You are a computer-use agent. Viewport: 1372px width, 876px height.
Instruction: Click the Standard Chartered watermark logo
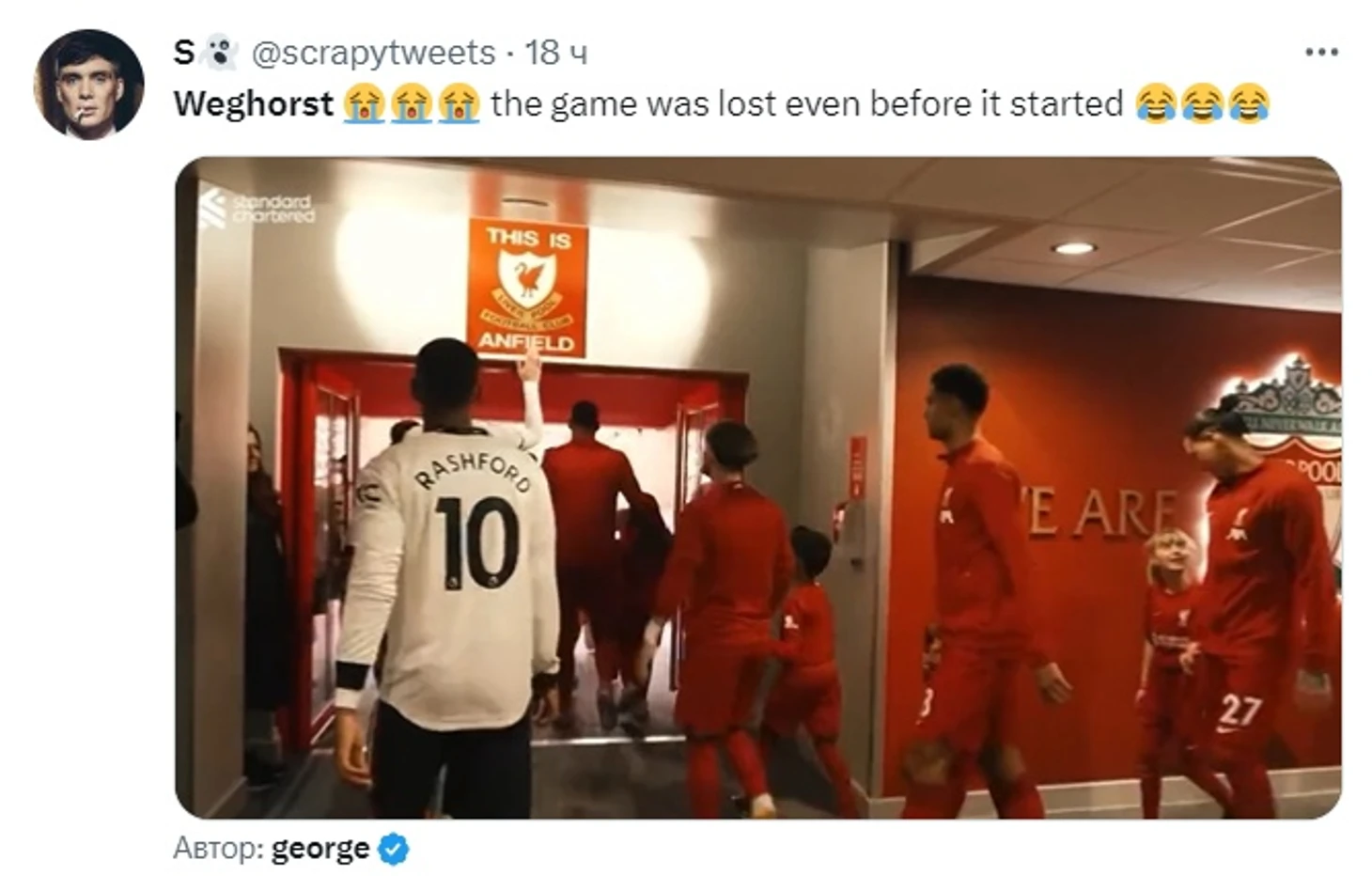257,209
